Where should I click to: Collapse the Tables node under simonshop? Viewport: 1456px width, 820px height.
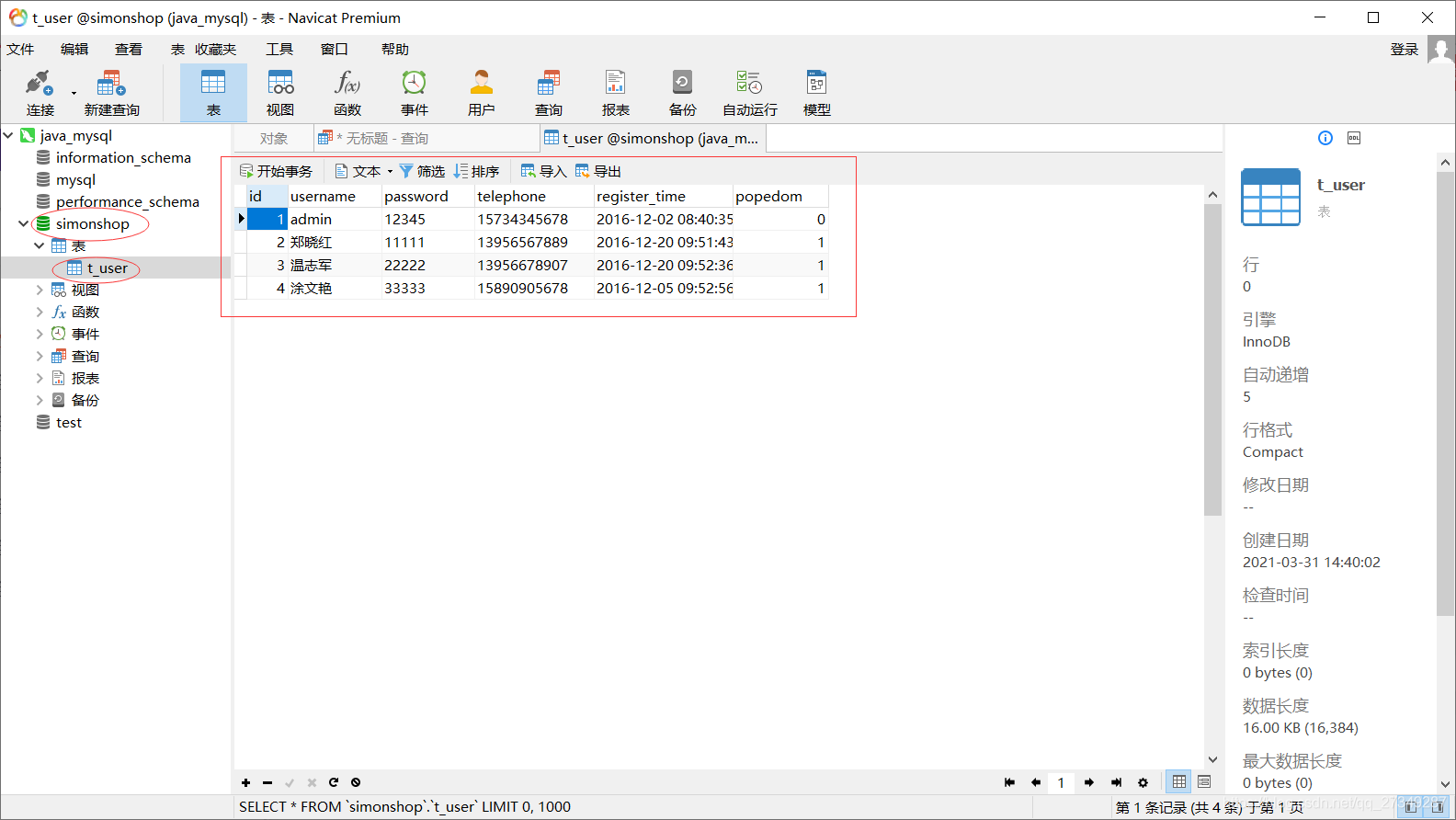point(39,245)
